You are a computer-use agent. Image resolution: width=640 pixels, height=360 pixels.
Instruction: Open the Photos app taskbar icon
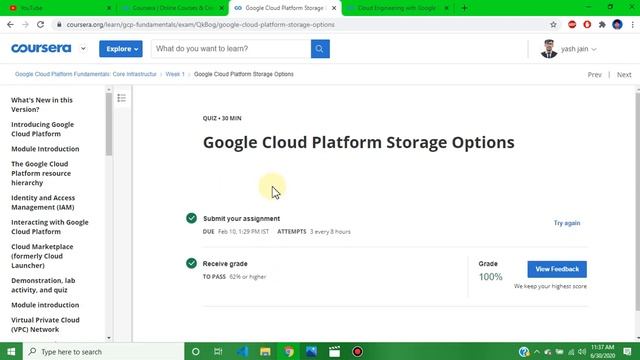(311, 351)
